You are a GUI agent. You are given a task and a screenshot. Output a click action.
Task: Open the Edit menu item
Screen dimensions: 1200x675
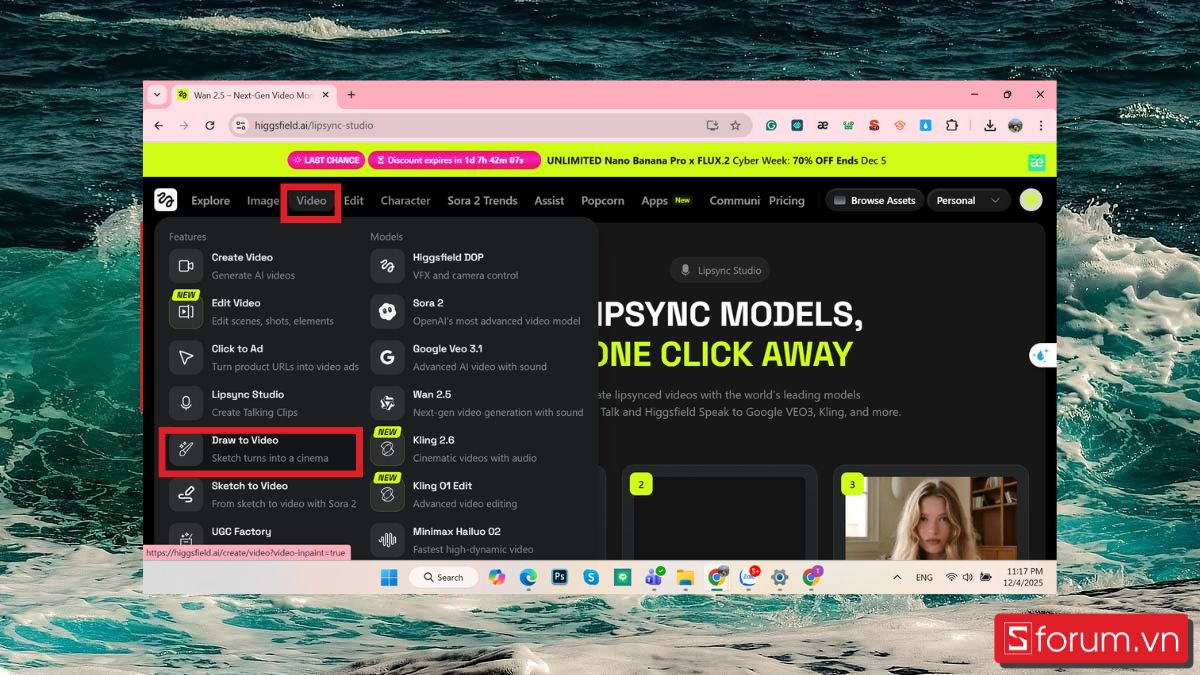pyautogui.click(x=354, y=201)
